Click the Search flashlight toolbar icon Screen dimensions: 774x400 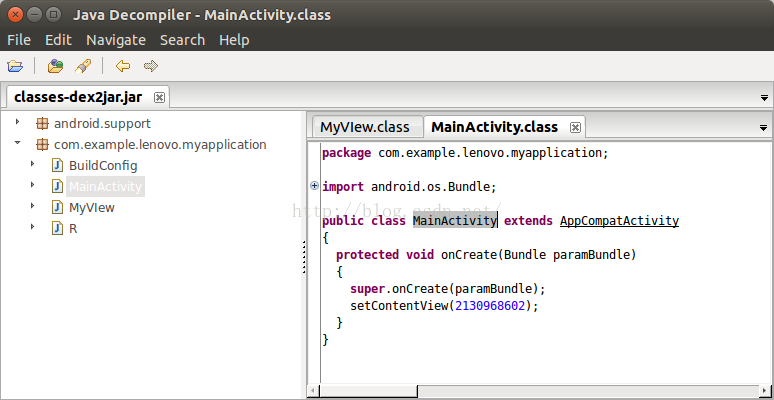point(83,66)
